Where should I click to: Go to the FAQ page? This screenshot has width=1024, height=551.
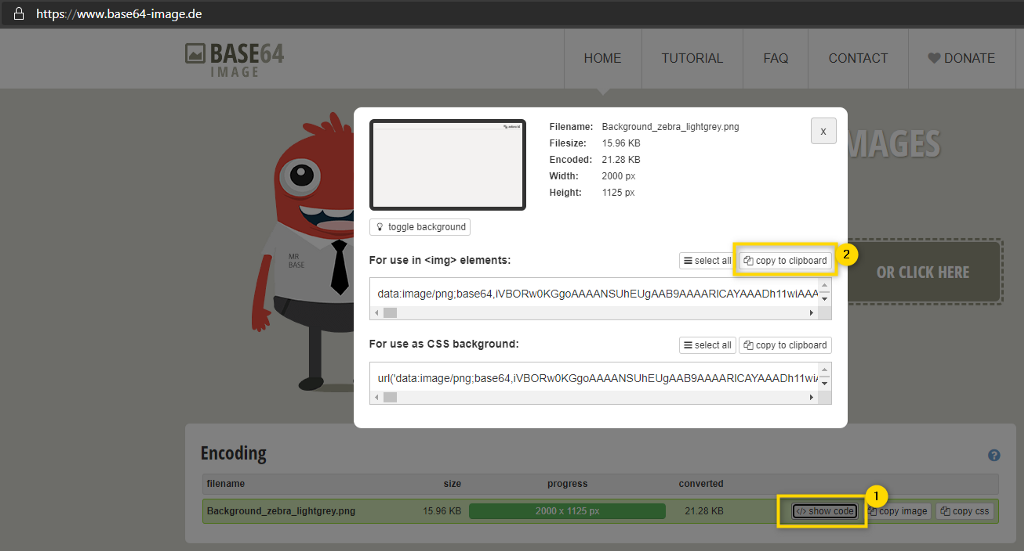point(775,58)
